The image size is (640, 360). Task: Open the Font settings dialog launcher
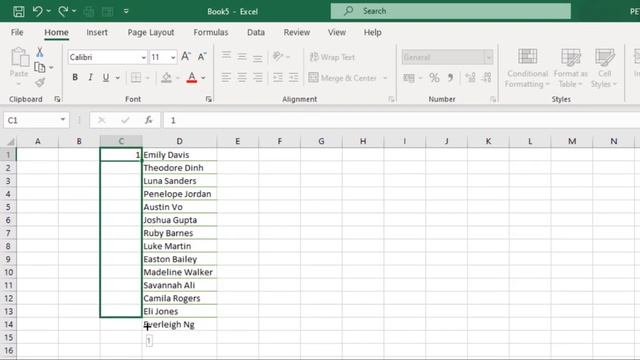[x=209, y=99]
